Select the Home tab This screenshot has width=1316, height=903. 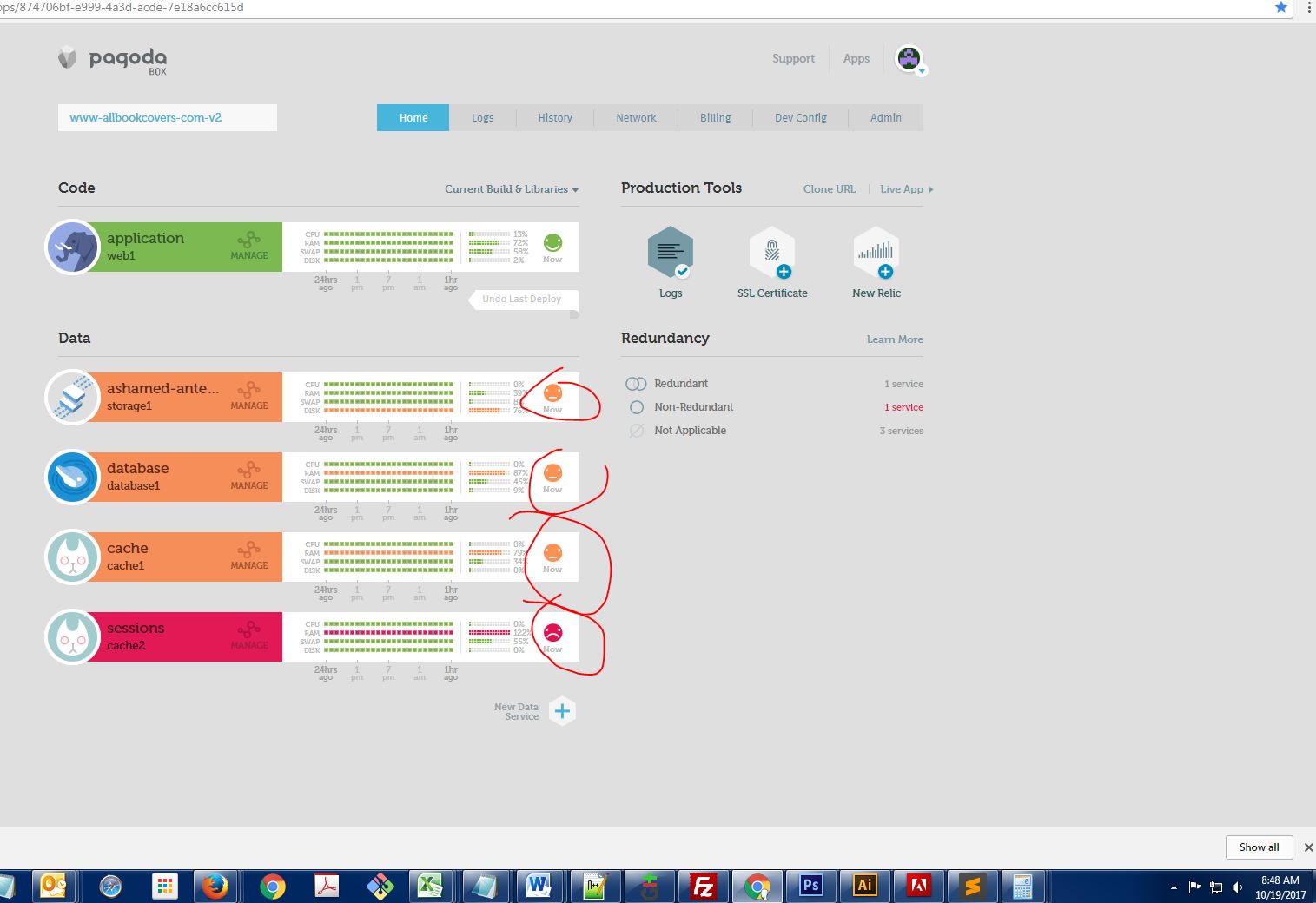pyautogui.click(x=413, y=118)
